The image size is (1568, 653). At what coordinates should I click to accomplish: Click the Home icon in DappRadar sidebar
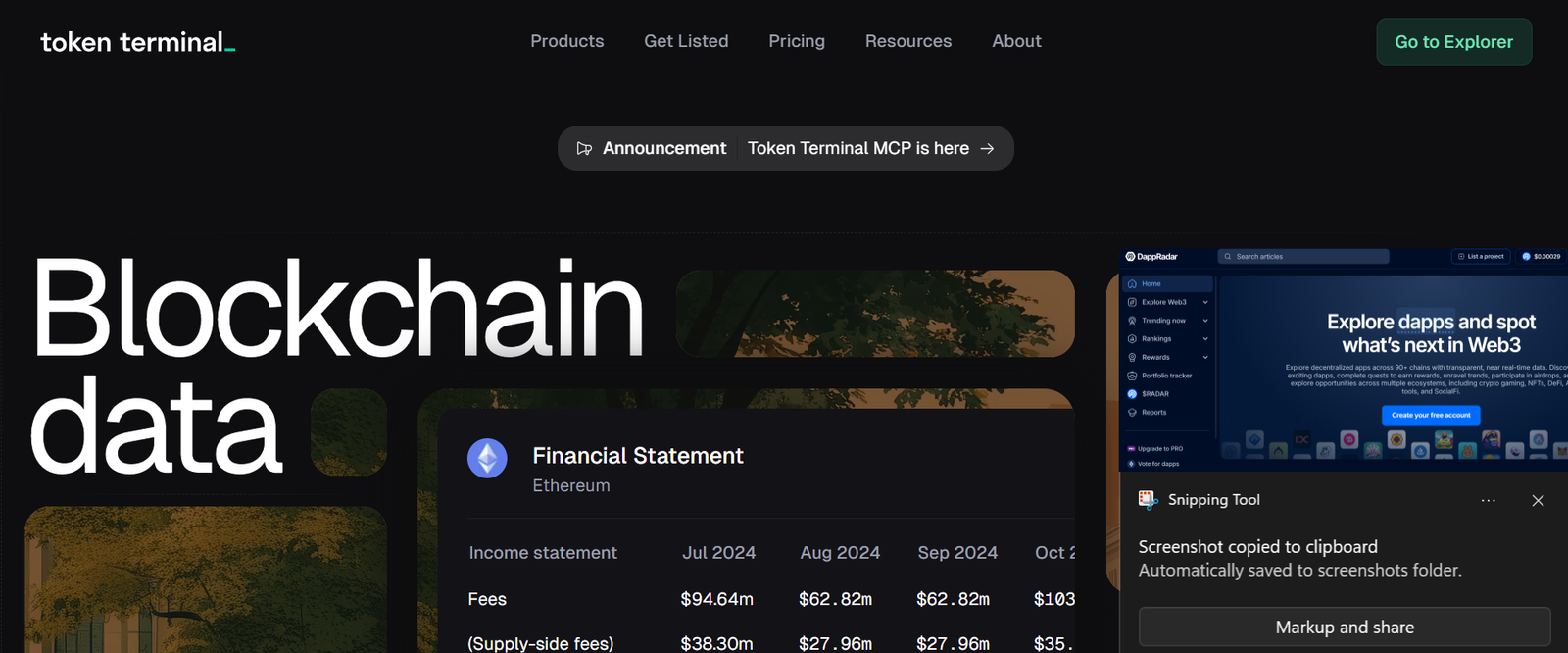pos(1133,284)
